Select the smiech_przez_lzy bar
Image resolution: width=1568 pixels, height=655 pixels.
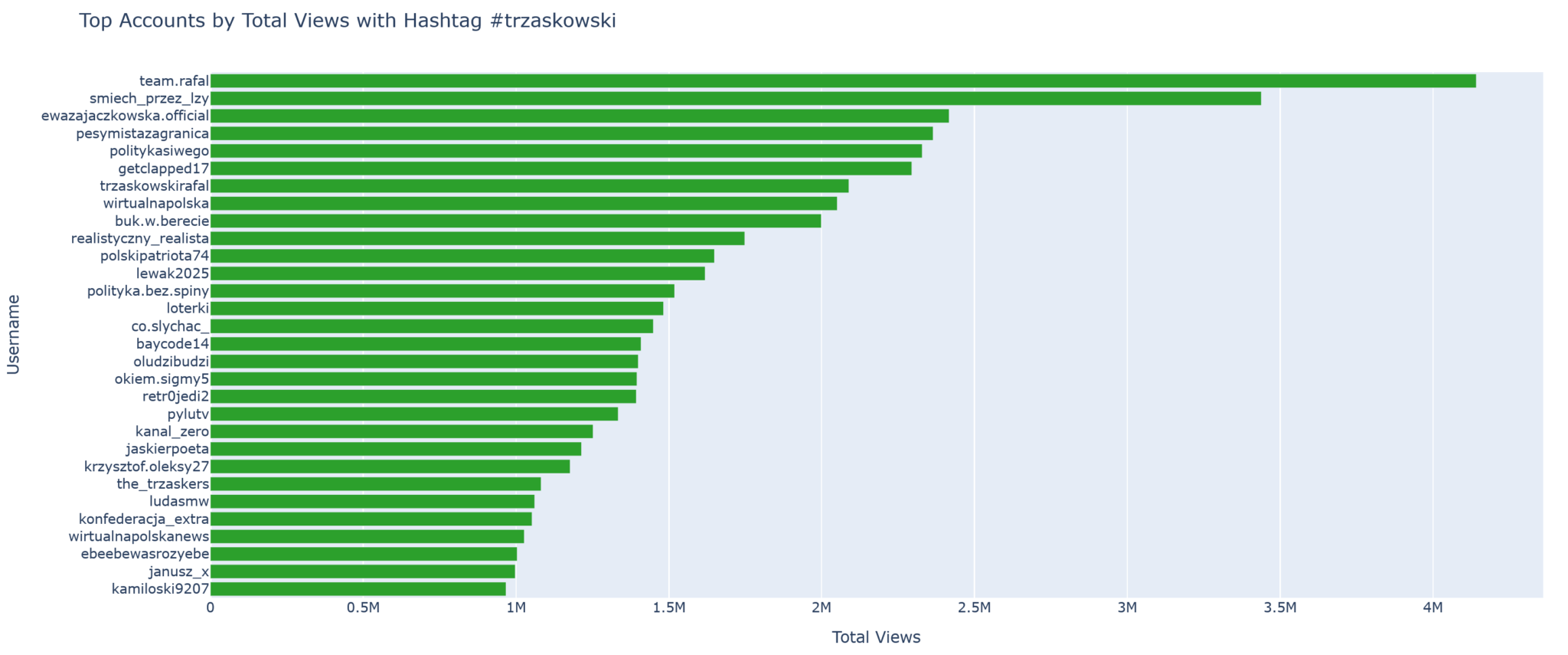pyautogui.click(x=735, y=99)
